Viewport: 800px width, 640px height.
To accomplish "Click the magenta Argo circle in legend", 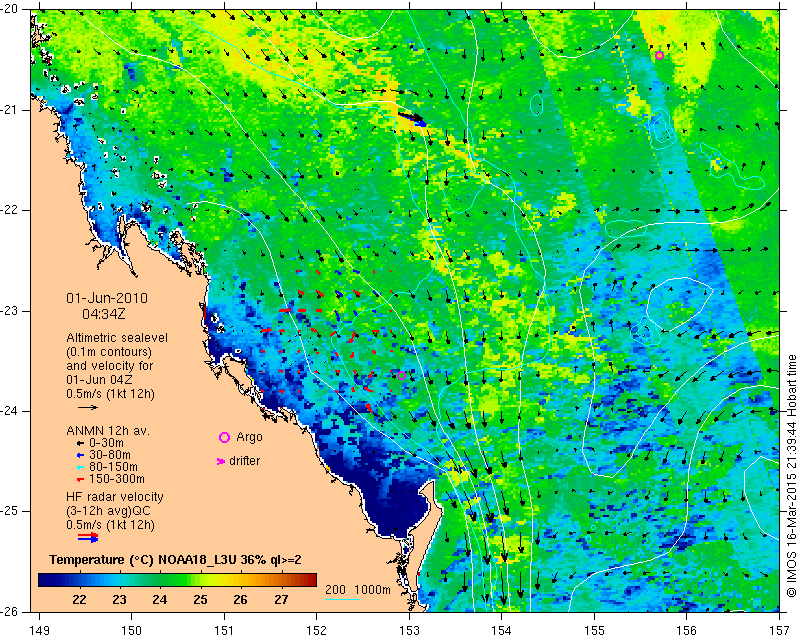I will click(x=224, y=437).
